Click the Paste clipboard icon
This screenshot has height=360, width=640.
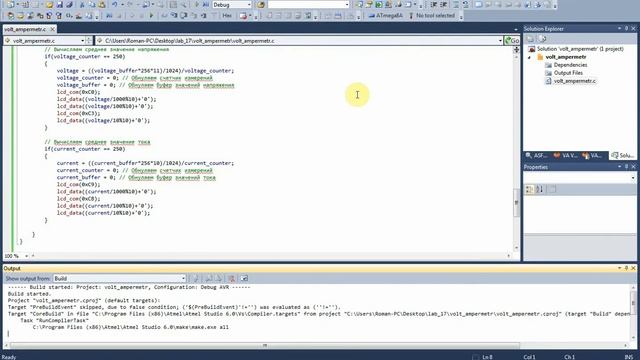pyautogui.click(x=102, y=5)
